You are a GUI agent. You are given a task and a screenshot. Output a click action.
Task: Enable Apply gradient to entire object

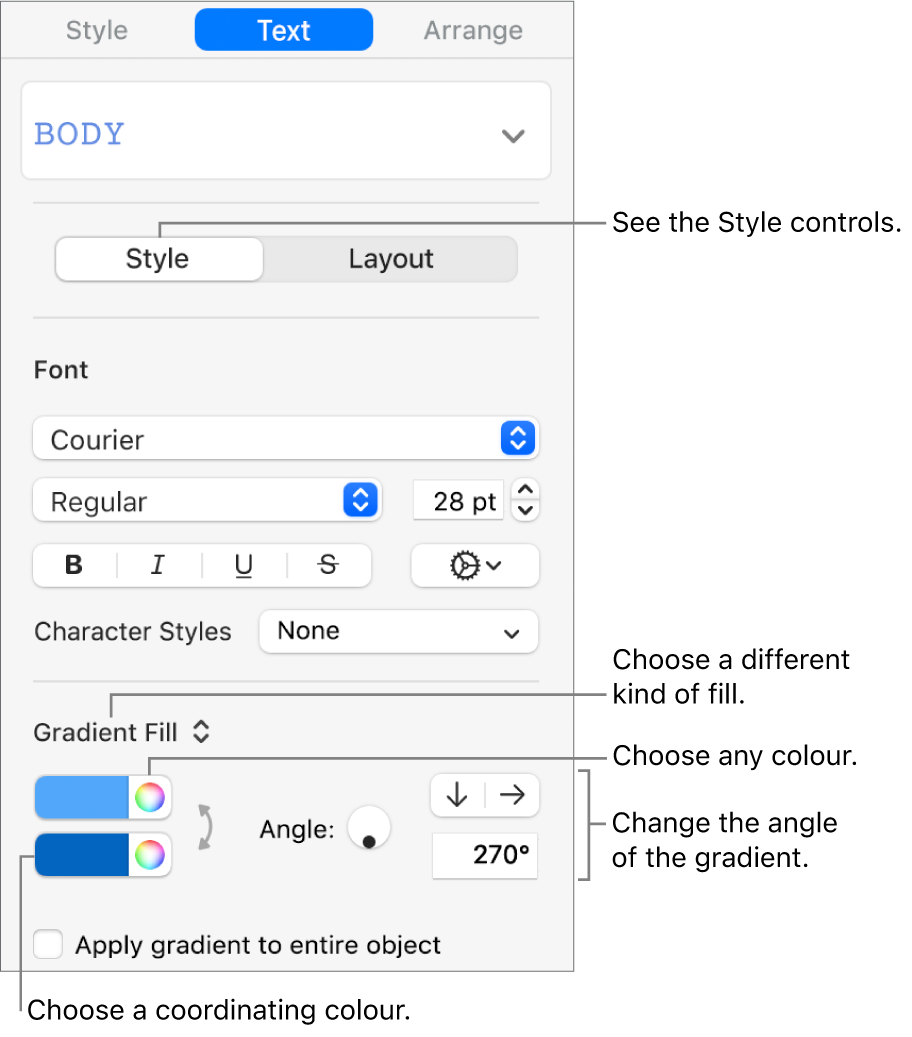49,944
